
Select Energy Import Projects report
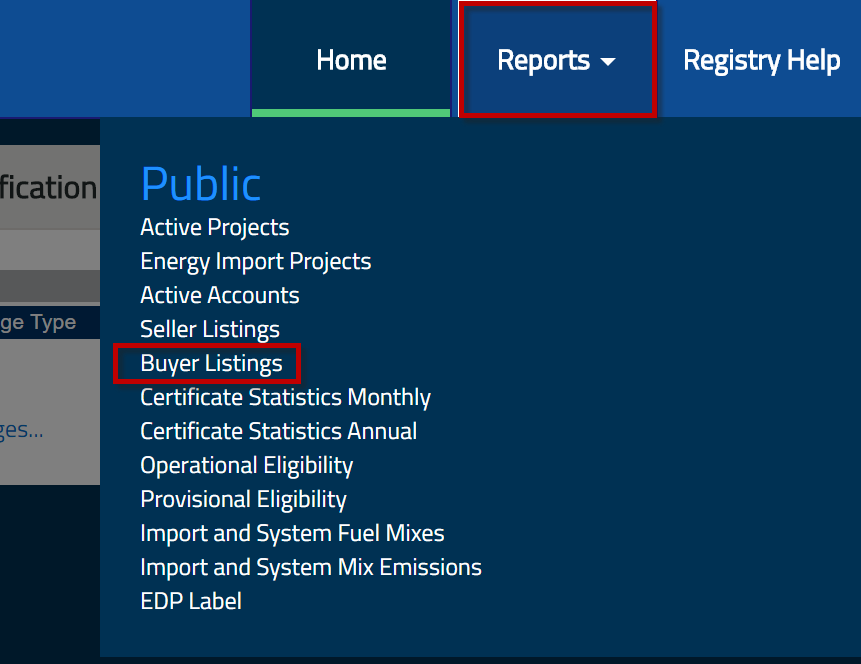(x=255, y=261)
